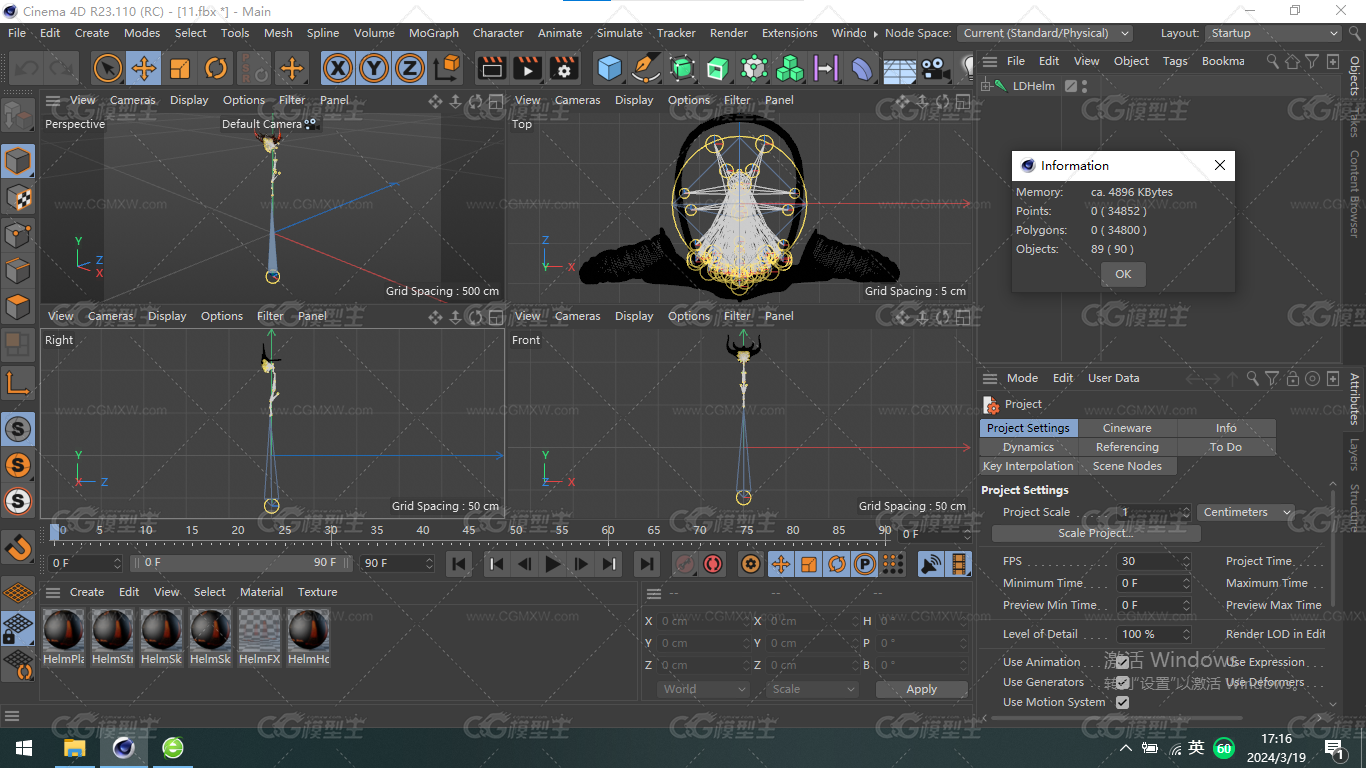Uncheck Use Motion System checkbox
Viewport: 1366px width, 768px height.
click(1123, 702)
